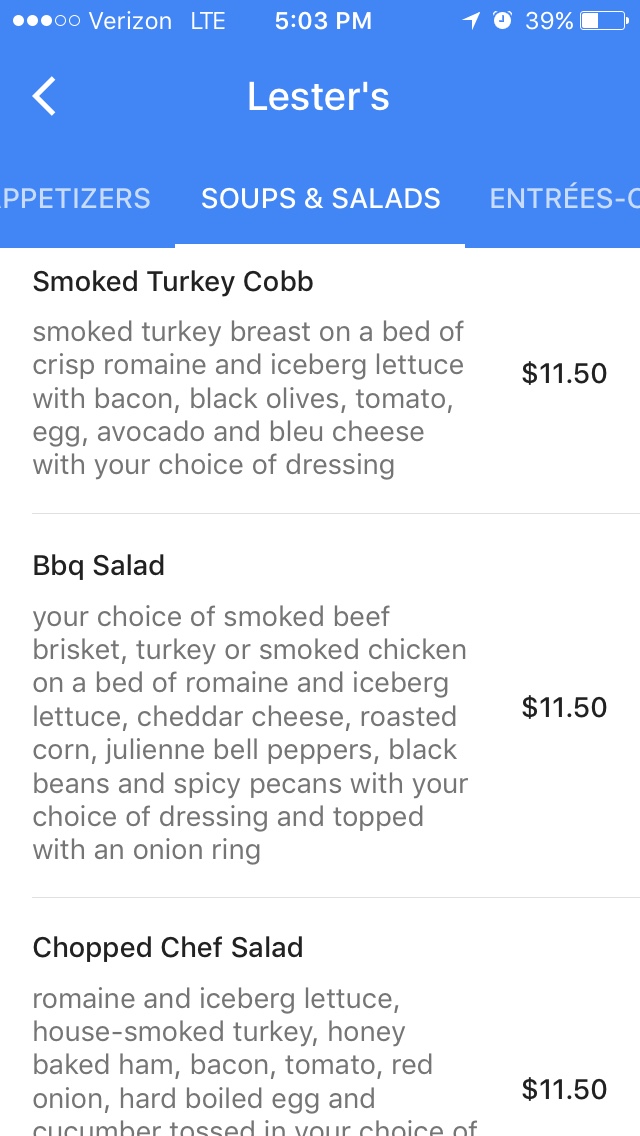Tap the Chopped Chef Salad $11.50 price
640x1136 pixels.
coord(564,1090)
